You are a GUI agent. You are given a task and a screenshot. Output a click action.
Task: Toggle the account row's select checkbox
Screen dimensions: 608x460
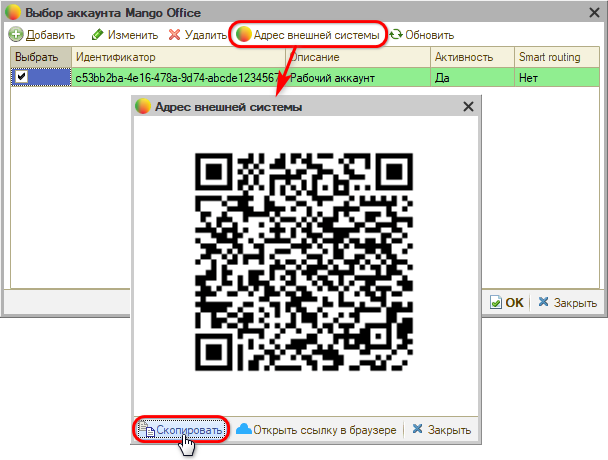[21, 77]
